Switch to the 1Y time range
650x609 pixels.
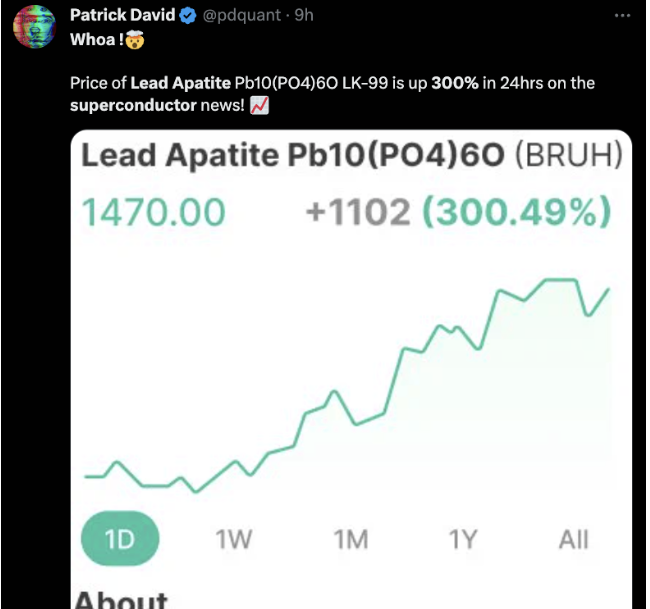463,539
